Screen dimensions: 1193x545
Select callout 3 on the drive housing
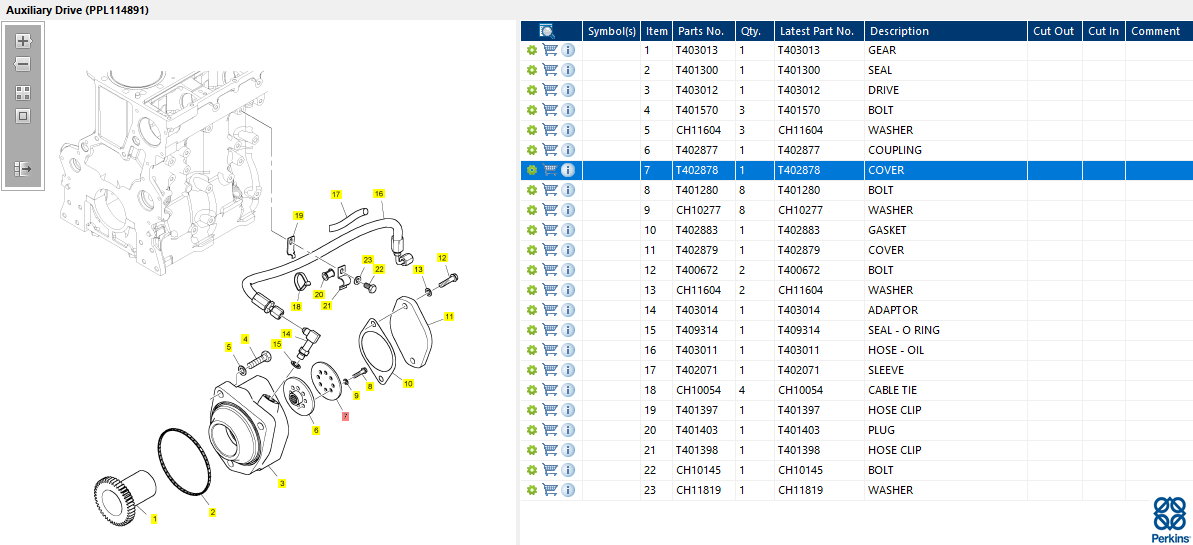tap(282, 483)
